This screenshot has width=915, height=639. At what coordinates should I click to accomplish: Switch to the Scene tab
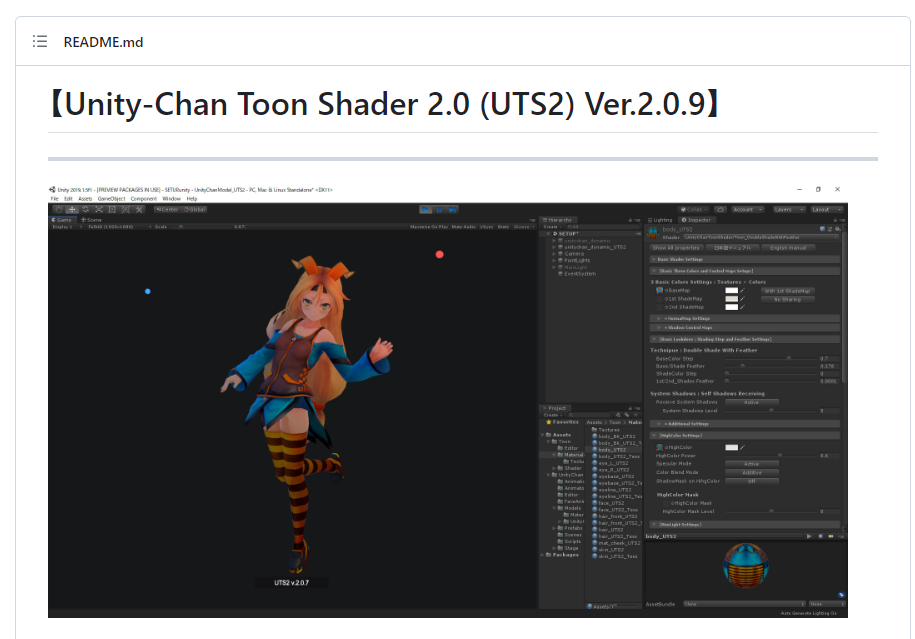coord(92,220)
